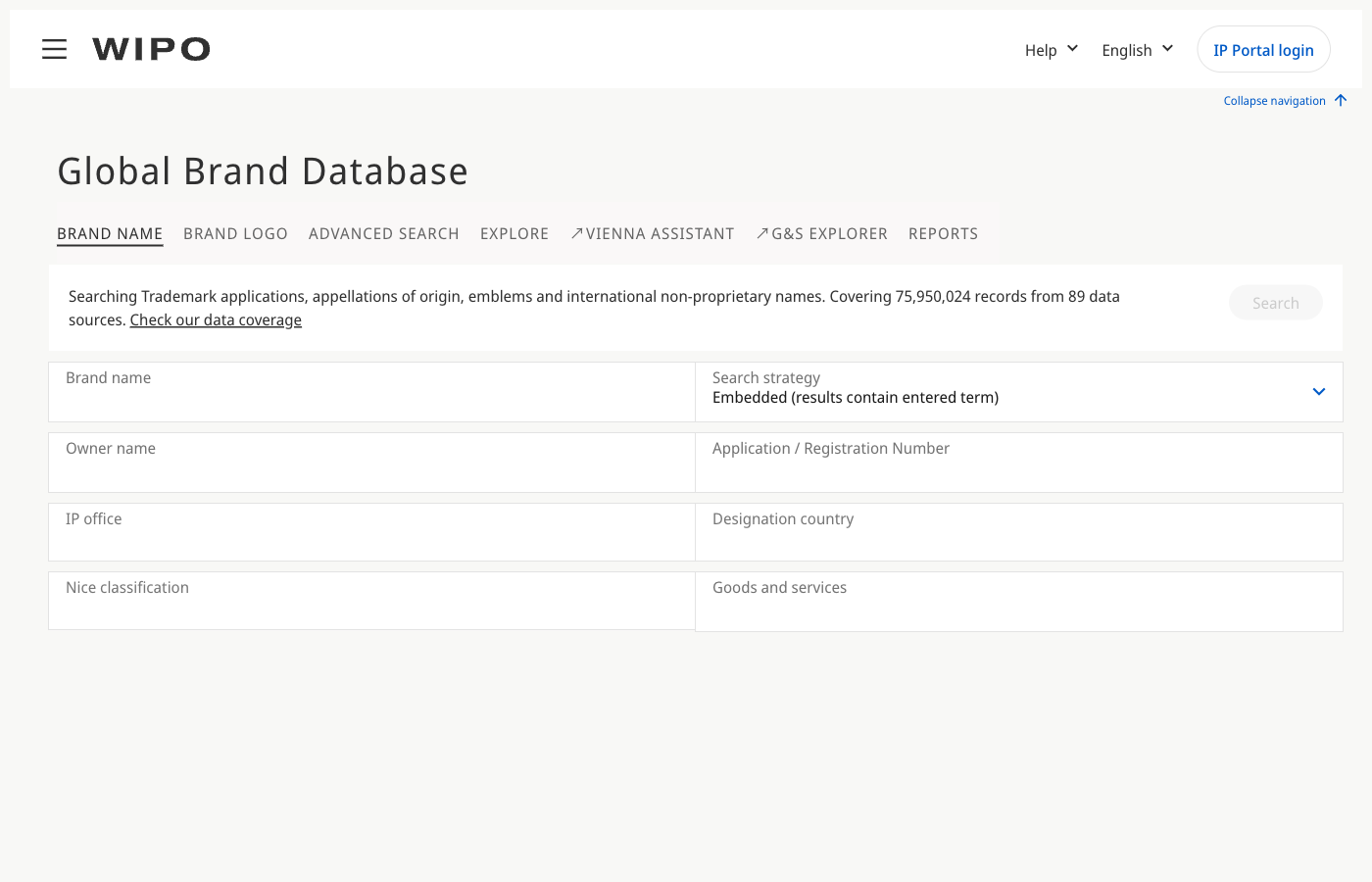The image size is (1372, 882).
Task: Click the Collapse navigation up-arrow icon
Action: coord(1341,100)
